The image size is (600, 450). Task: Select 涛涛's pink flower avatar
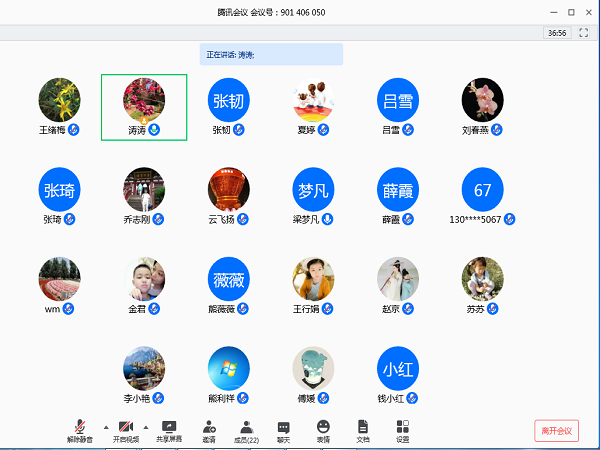tap(144, 100)
